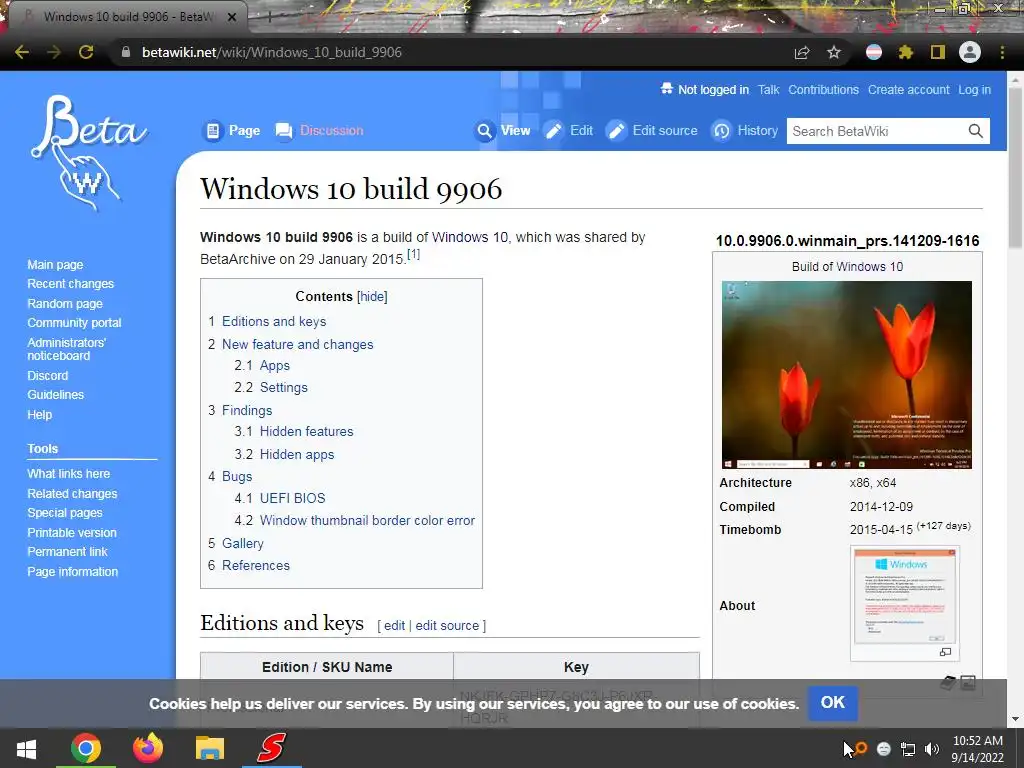Viewport: 1024px width, 768px height.
Task: Bookmark this page with the star icon
Action: pyautogui.click(x=834, y=52)
